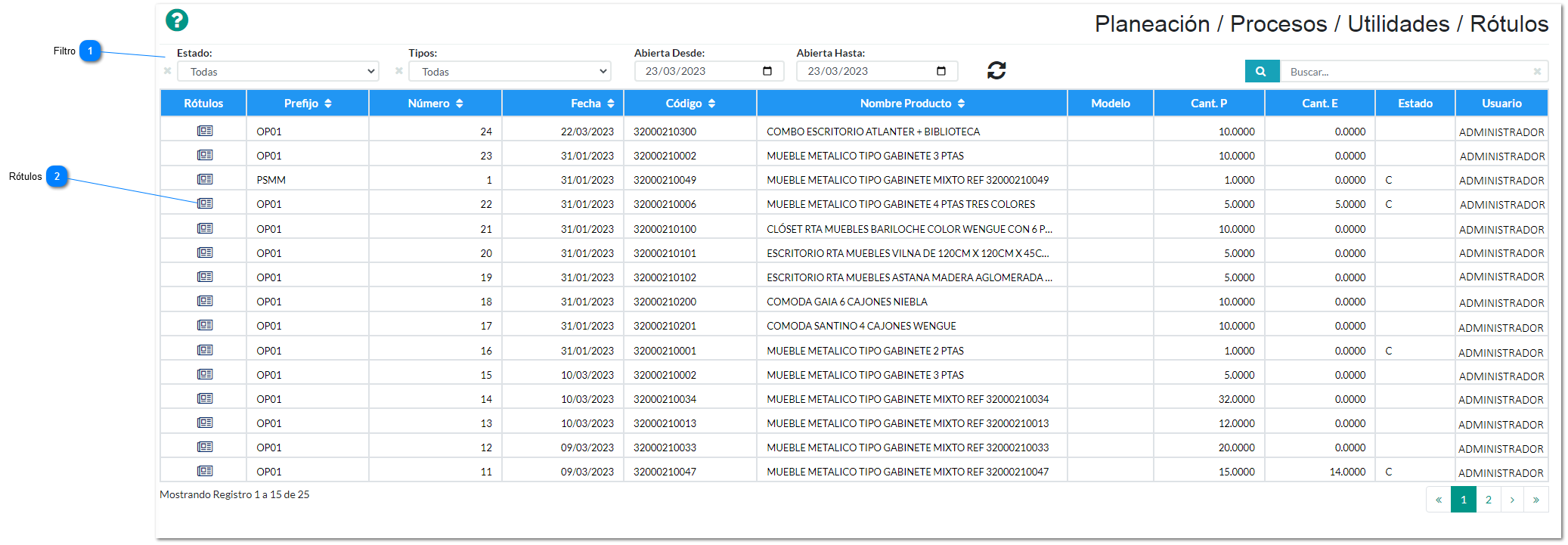Open rótulo icon for OP01 number 13
The height and width of the screenshot is (545, 1568).
pos(205,423)
